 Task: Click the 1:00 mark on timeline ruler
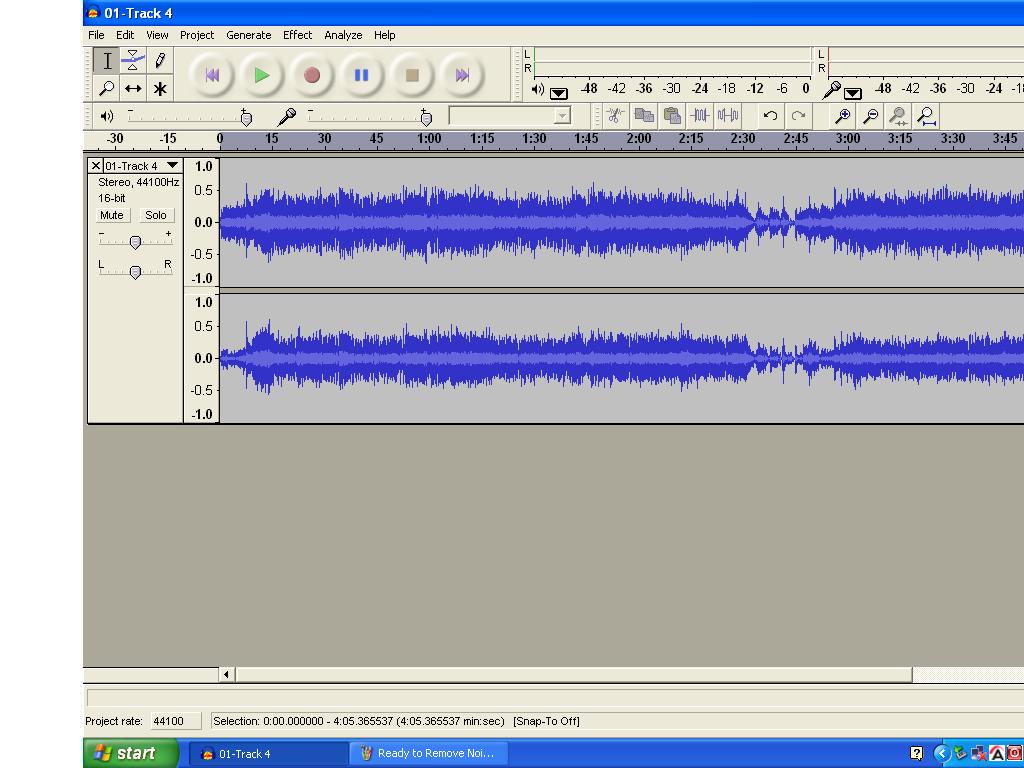(429, 138)
